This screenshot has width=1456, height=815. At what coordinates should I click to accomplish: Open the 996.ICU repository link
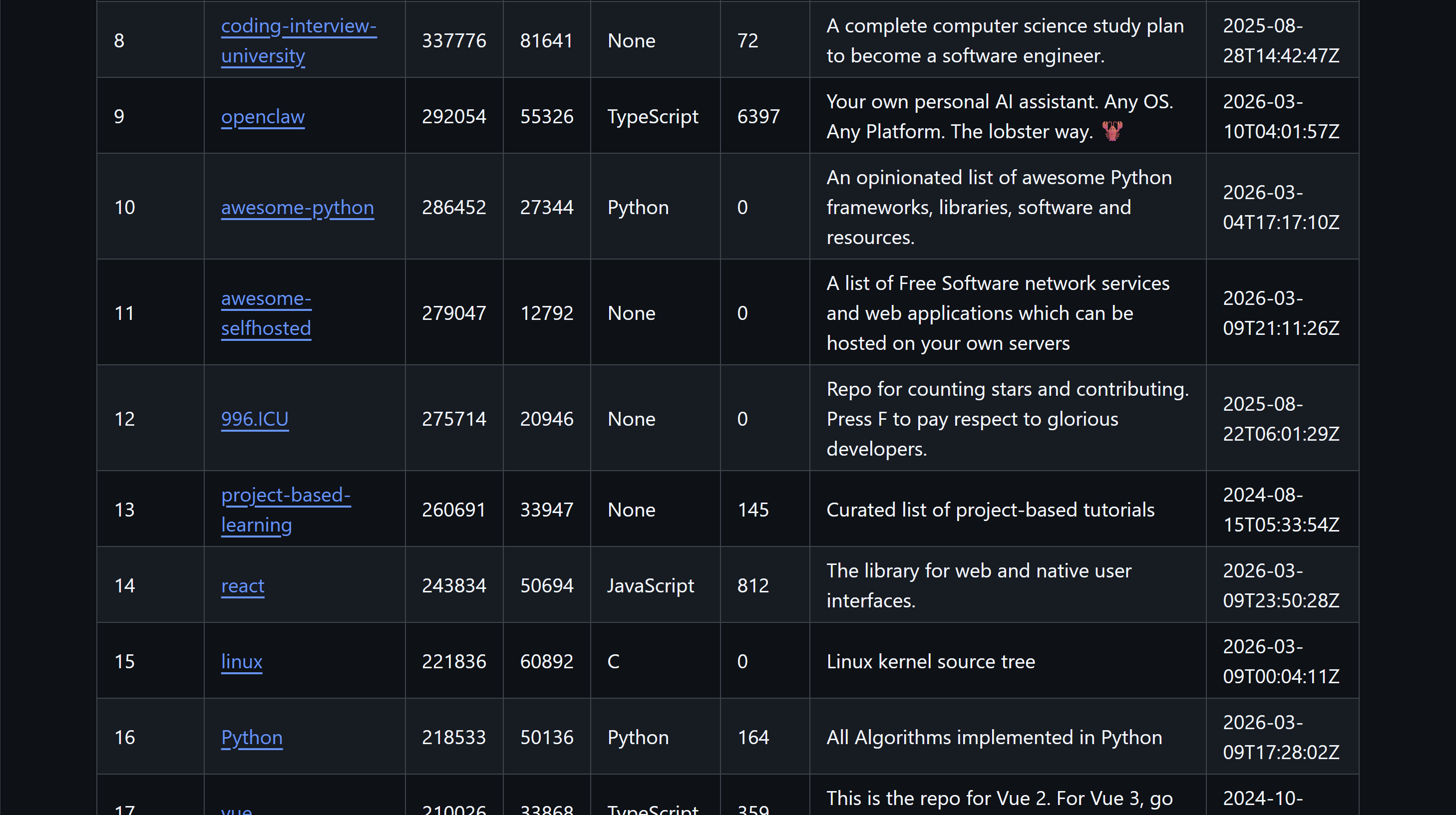[254, 419]
